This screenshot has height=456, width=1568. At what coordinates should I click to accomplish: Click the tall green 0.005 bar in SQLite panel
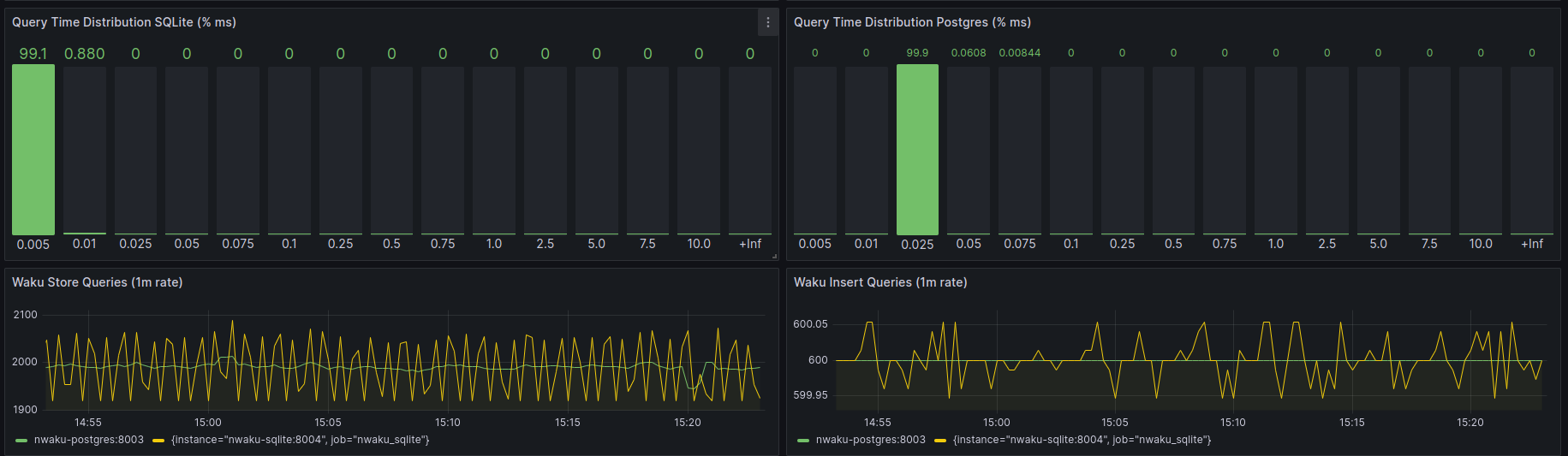coord(33,150)
